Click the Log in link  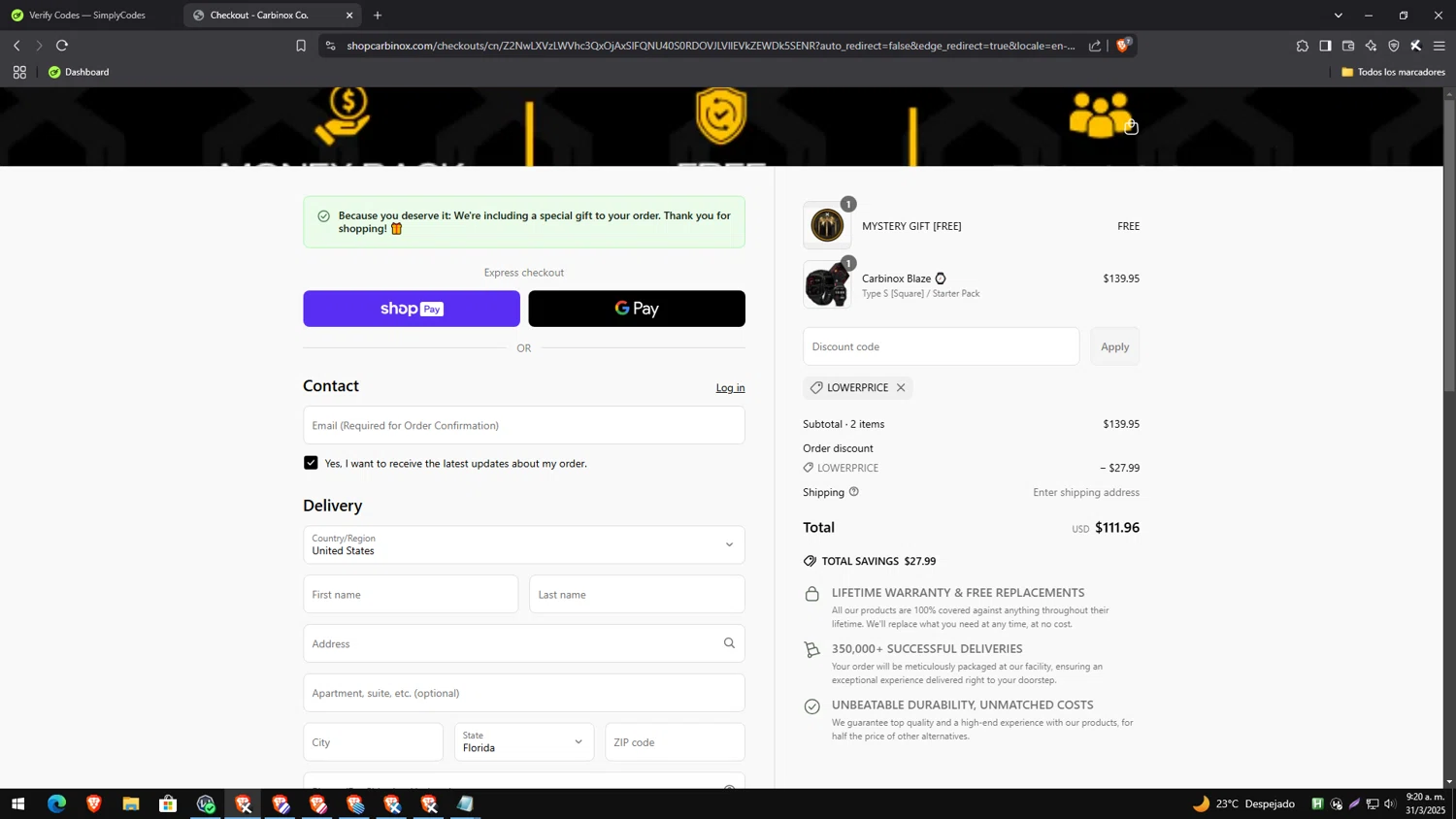tap(730, 388)
